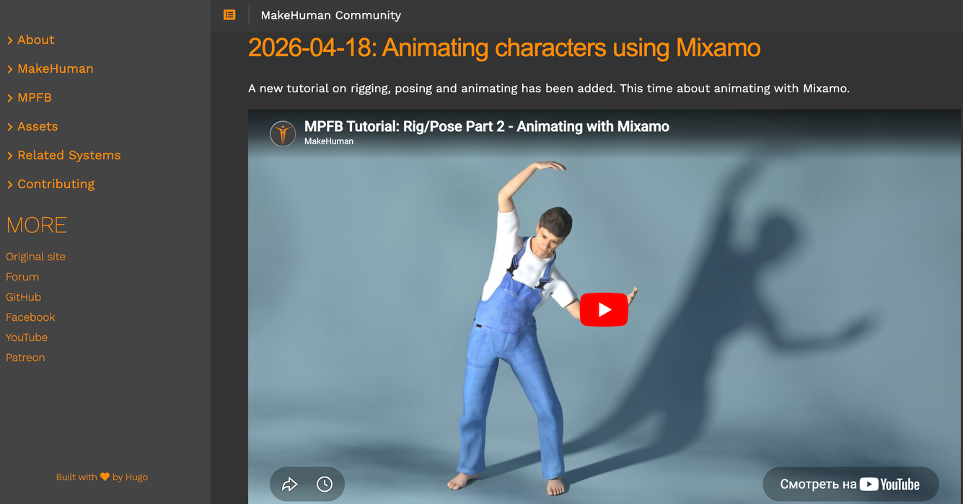964x504 pixels.
Task: Play the YouTube video
Action: coord(604,309)
